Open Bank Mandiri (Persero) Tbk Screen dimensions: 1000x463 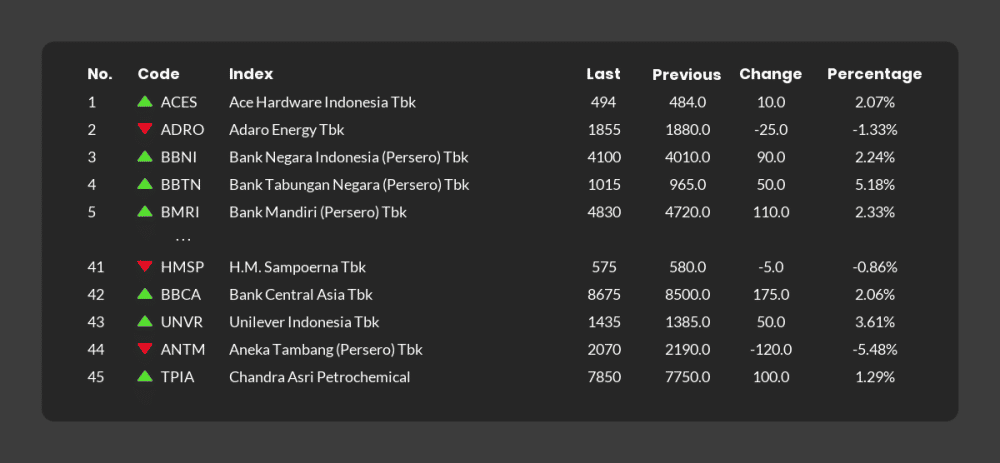318,212
